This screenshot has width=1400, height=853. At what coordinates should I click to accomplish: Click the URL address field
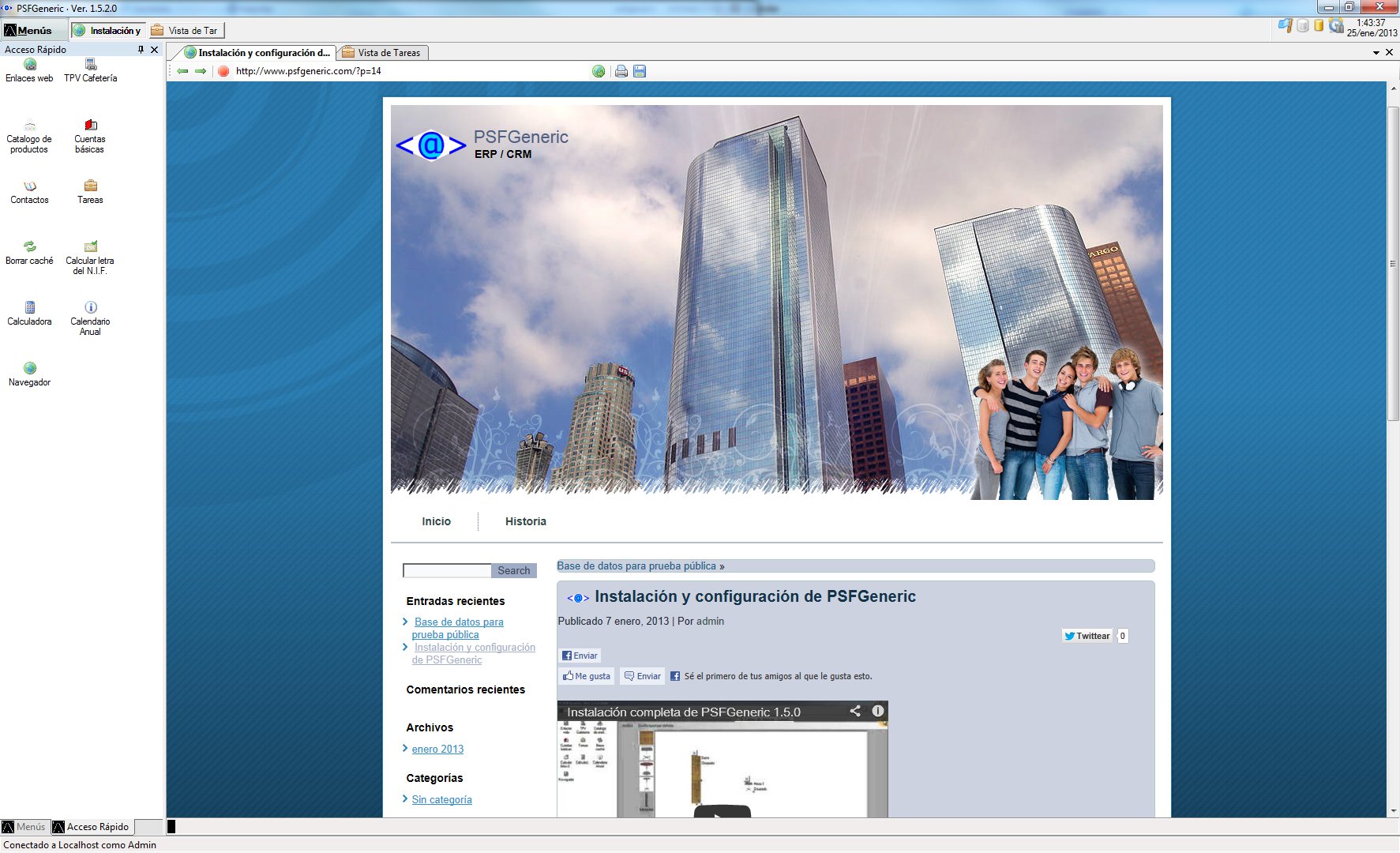coord(411,71)
